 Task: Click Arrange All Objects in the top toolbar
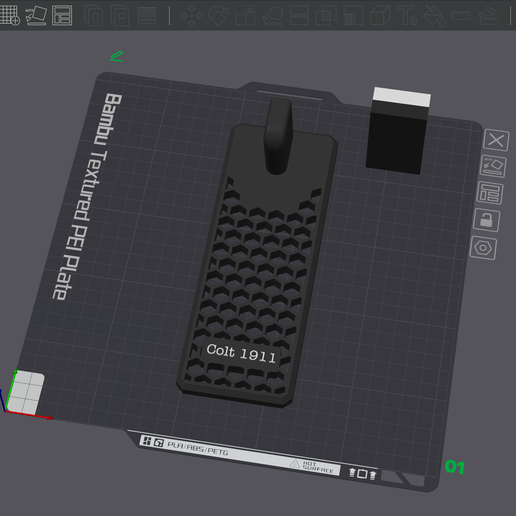pyautogui.click(x=62, y=15)
